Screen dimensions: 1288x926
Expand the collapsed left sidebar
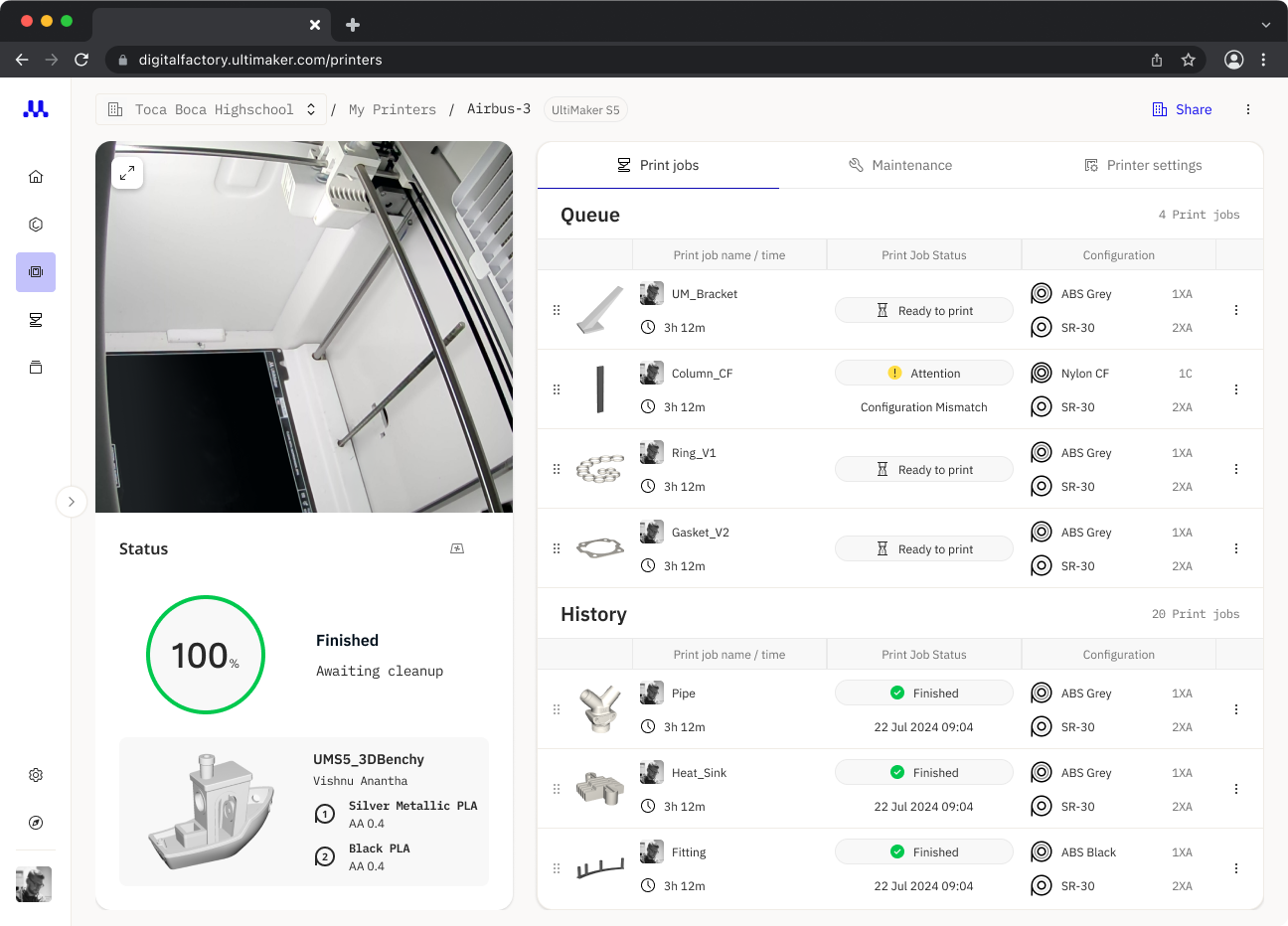72,502
